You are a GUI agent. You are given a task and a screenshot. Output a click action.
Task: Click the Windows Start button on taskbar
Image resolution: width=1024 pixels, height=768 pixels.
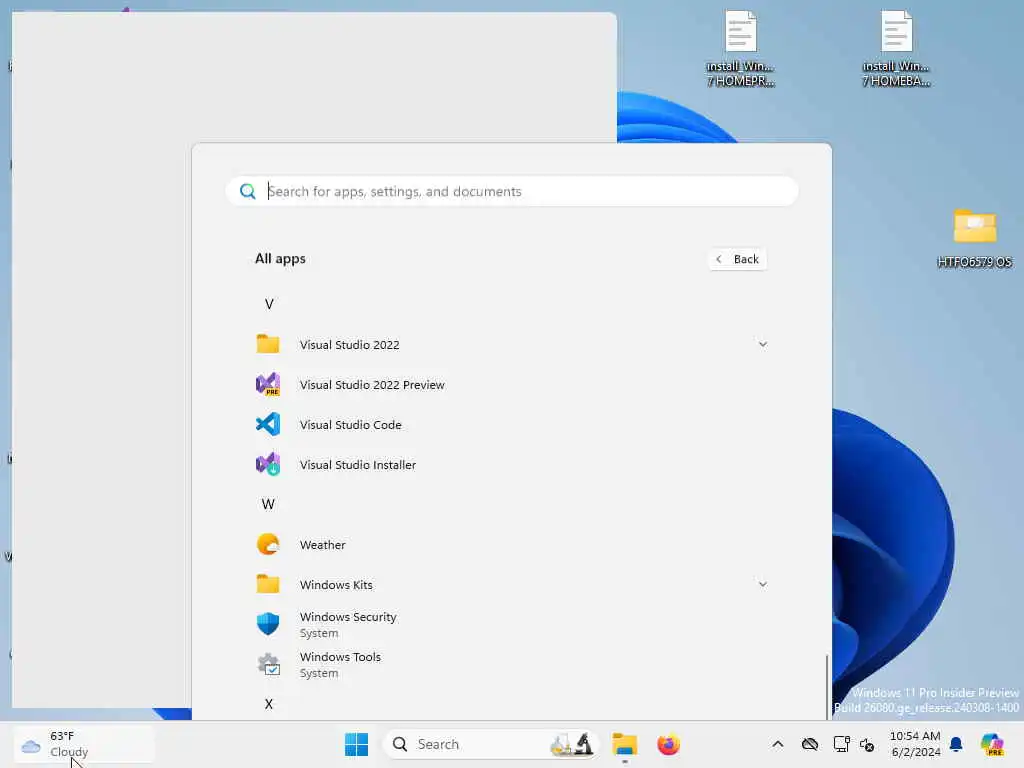click(x=357, y=744)
